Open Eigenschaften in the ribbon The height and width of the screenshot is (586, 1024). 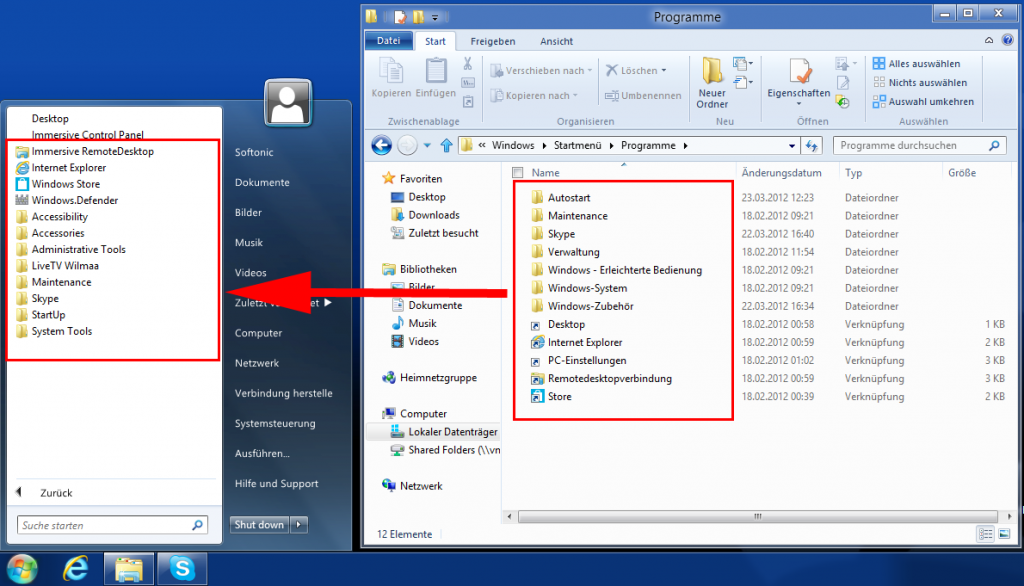coord(799,82)
